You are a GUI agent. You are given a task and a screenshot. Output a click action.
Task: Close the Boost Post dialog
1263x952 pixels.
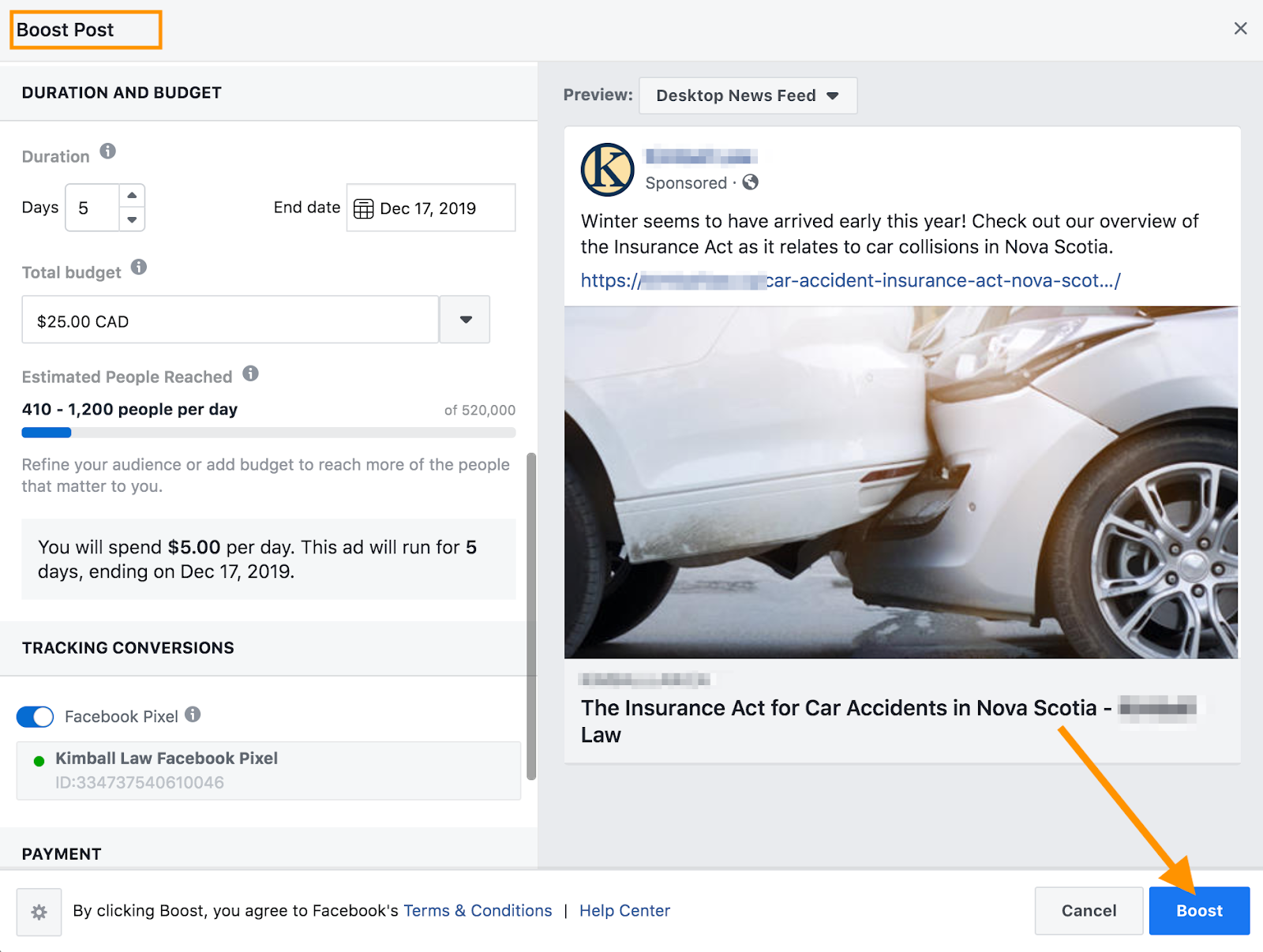(x=1240, y=28)
